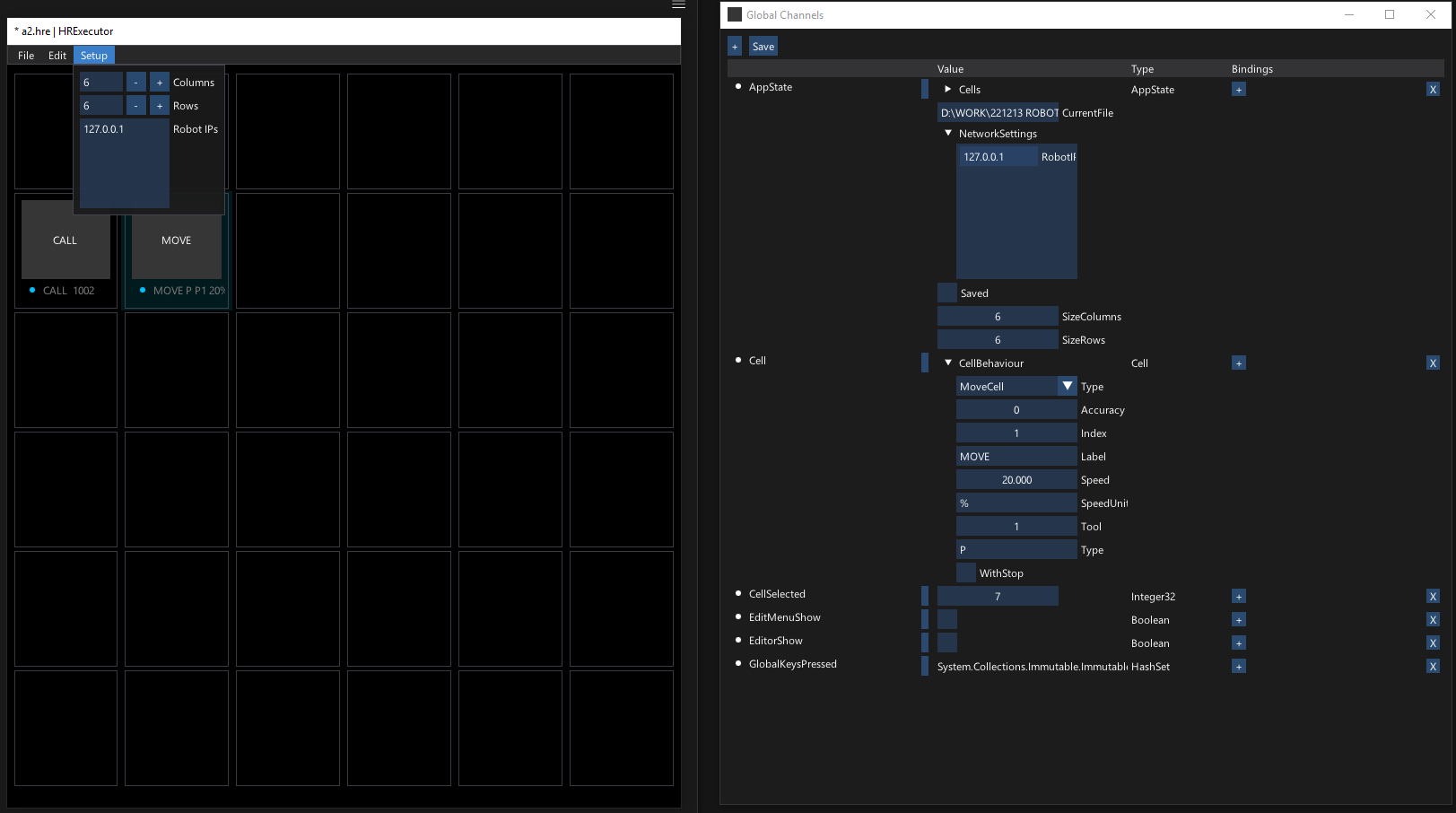
Task: Remove the EditorShow channel
Action: click(1433, 643)
